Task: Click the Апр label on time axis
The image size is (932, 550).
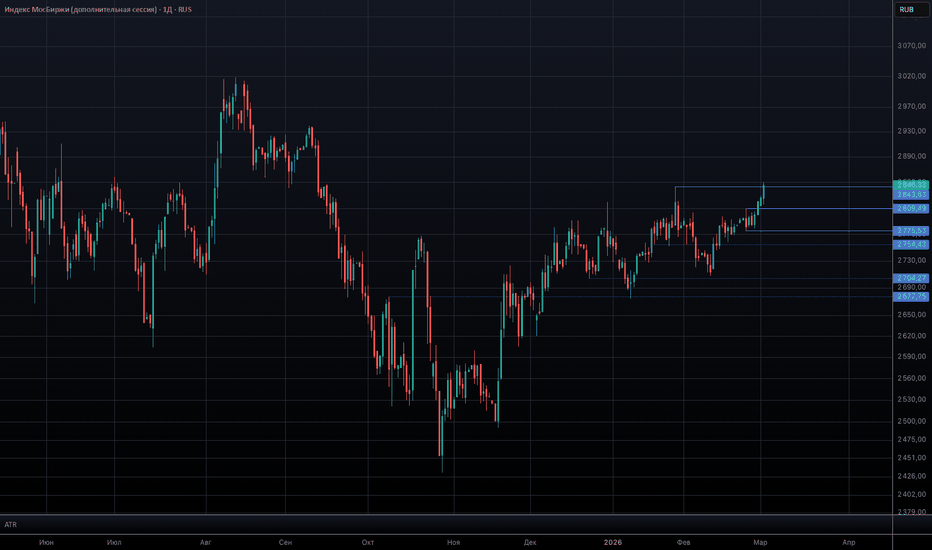Action: (849, 542)
